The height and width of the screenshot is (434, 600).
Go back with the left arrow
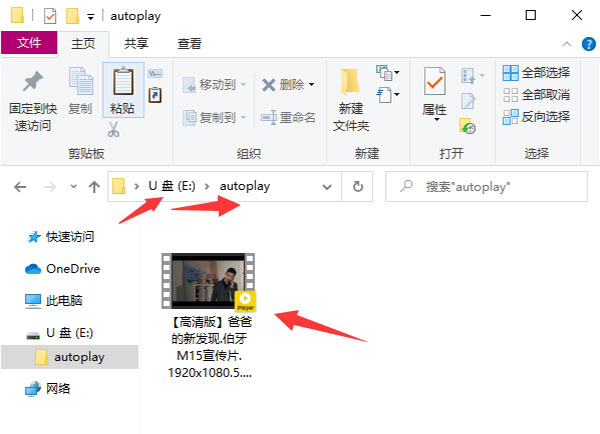[20, 187]
